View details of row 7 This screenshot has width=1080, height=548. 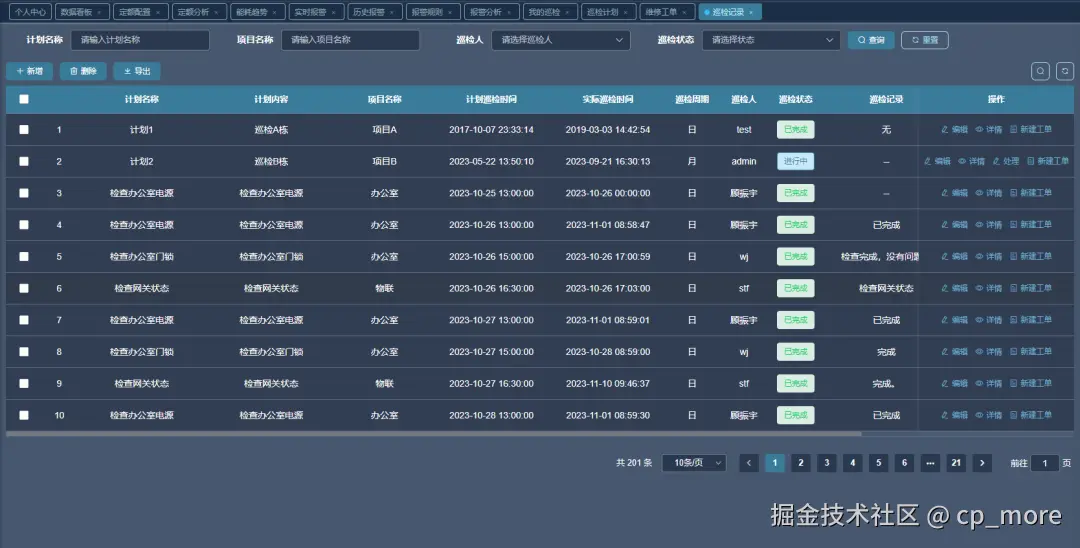point(988,319)
